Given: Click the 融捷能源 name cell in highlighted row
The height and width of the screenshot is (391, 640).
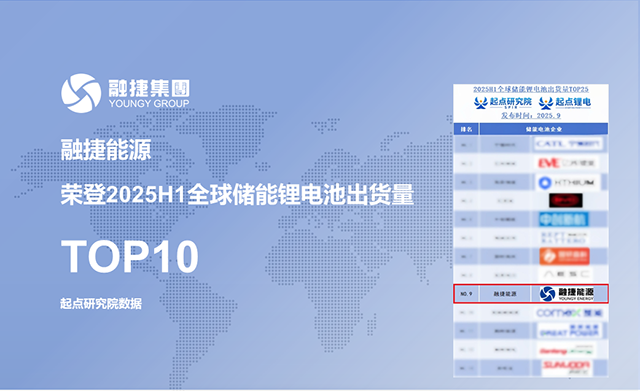Looking at the screenshot, I should pyautogui.click(x=505, y=294).
